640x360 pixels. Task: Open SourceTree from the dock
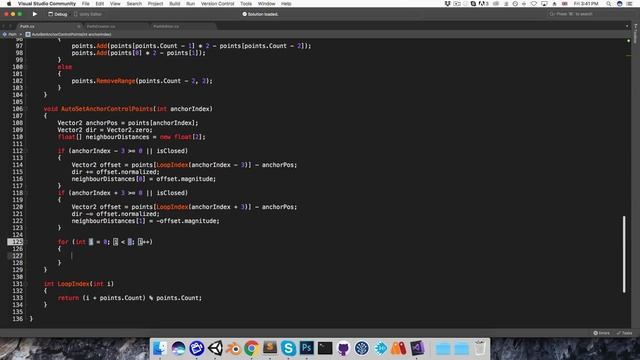pyautogui.click(x=362, y=348)
